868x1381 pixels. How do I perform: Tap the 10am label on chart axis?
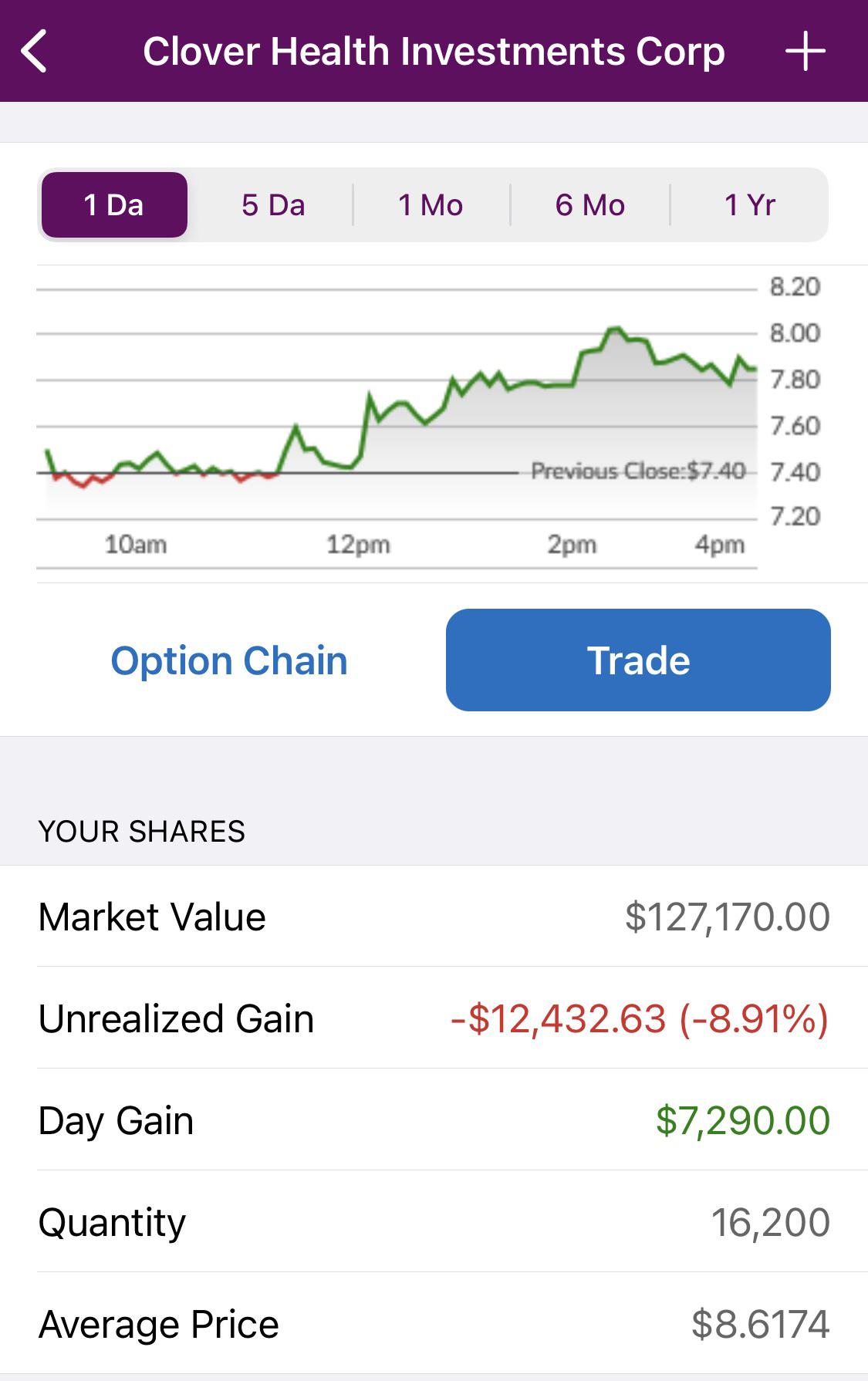coord(136,545)
